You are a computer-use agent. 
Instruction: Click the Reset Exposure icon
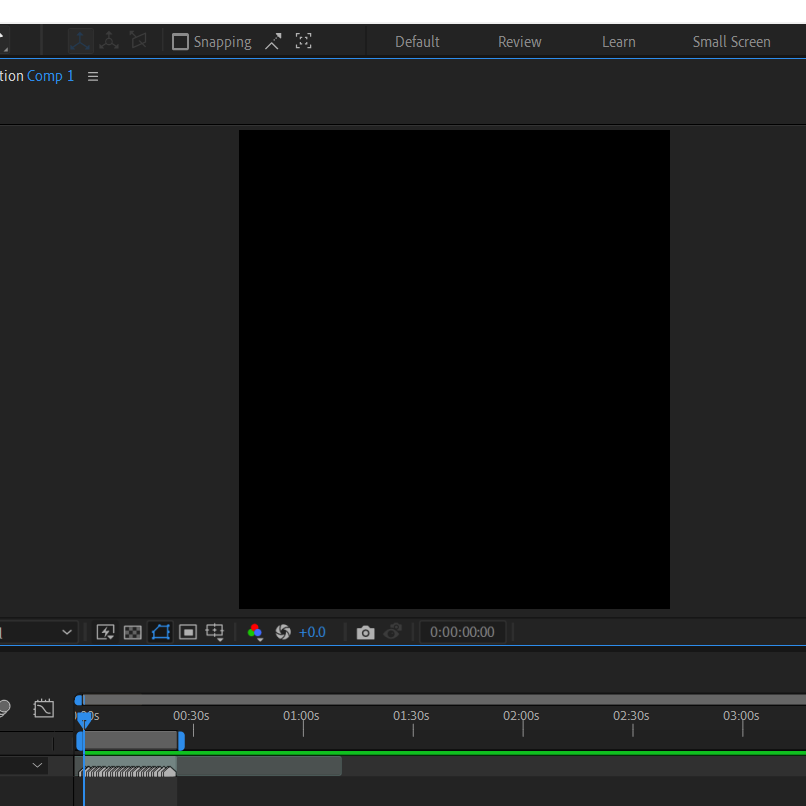click(x=283, y=632)
